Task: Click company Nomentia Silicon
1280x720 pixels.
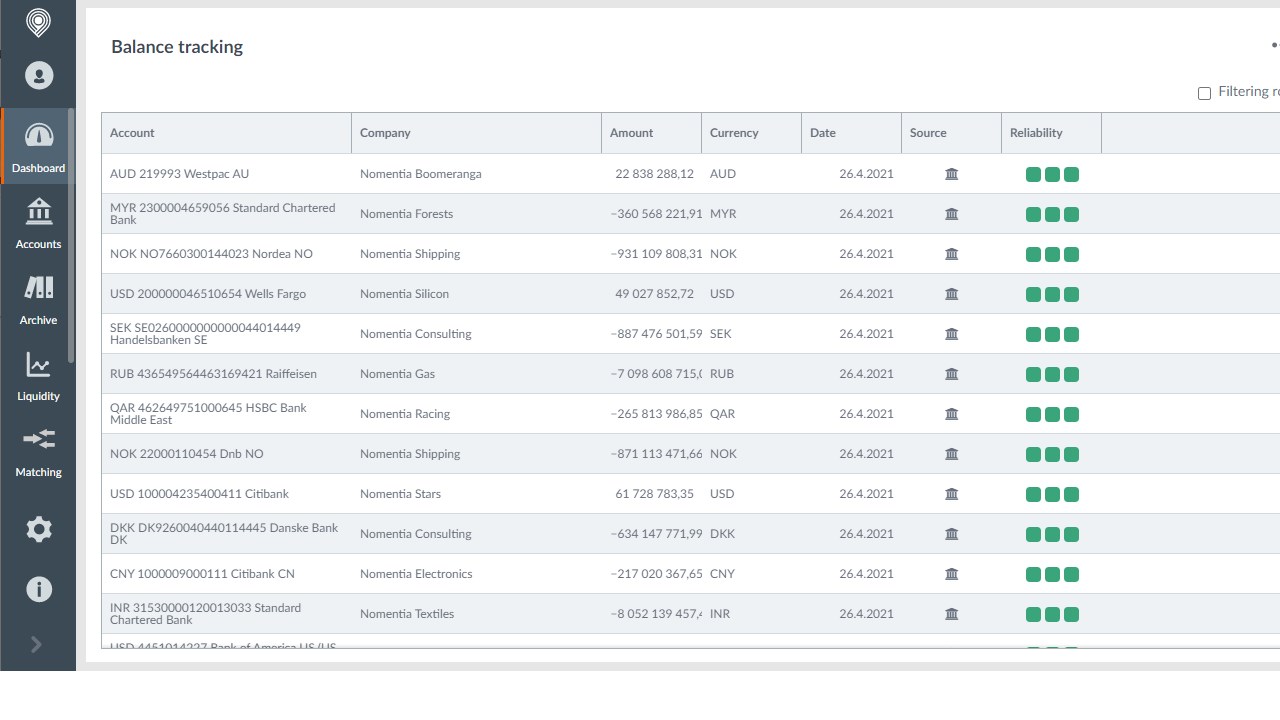Action: point(404,294)
